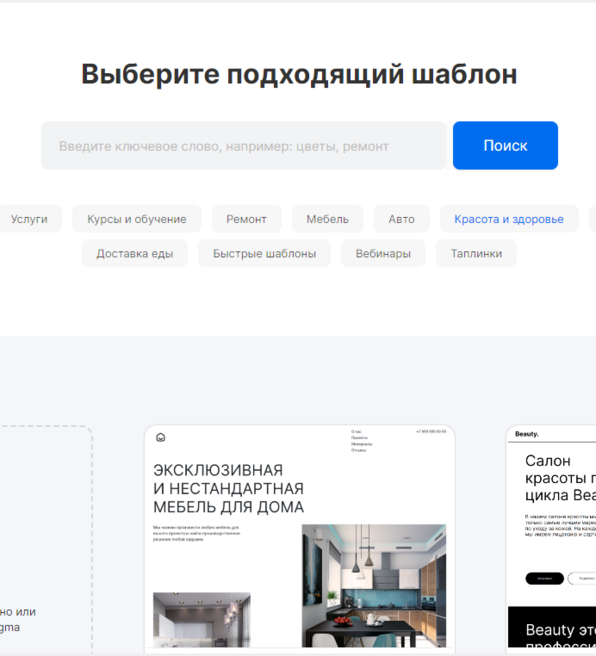The image size is (596, 656).
Task: Filter by Доставка еды templates
Action: [x=135, y=253]
